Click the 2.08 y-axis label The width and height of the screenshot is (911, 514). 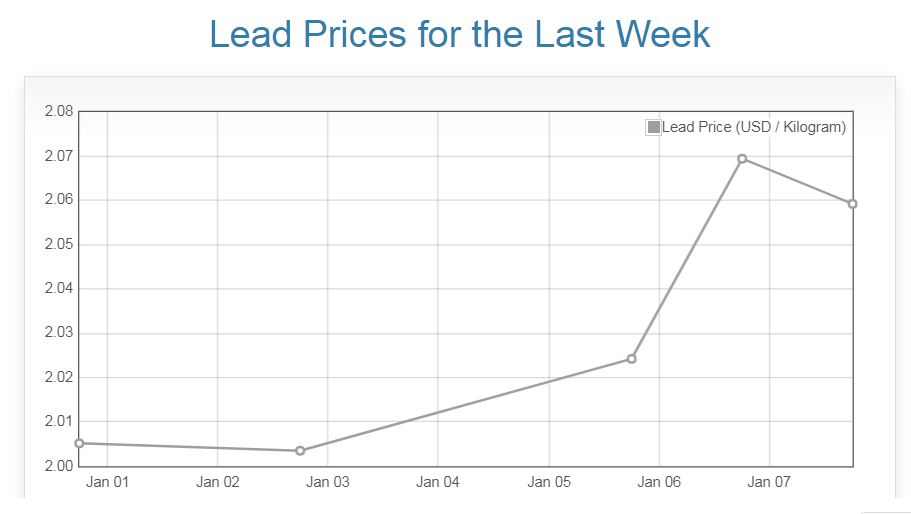(x=59, y=111)
